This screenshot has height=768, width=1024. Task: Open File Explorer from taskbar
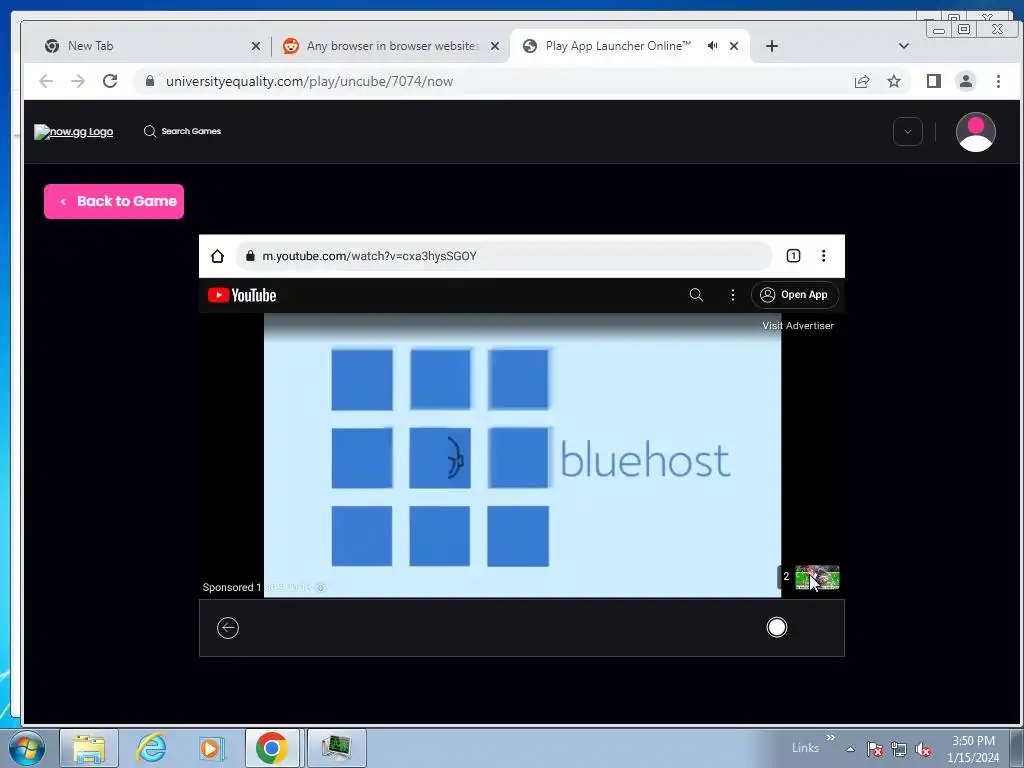pos(89,748)
